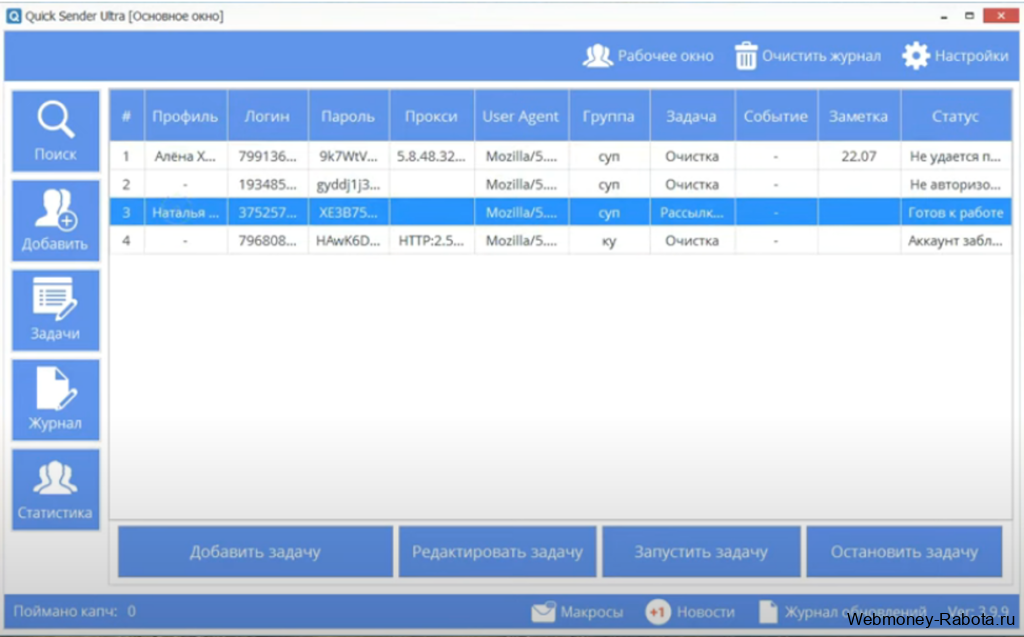
Task: Click the Новости +1 badge
Action: (x=658, y=612)
